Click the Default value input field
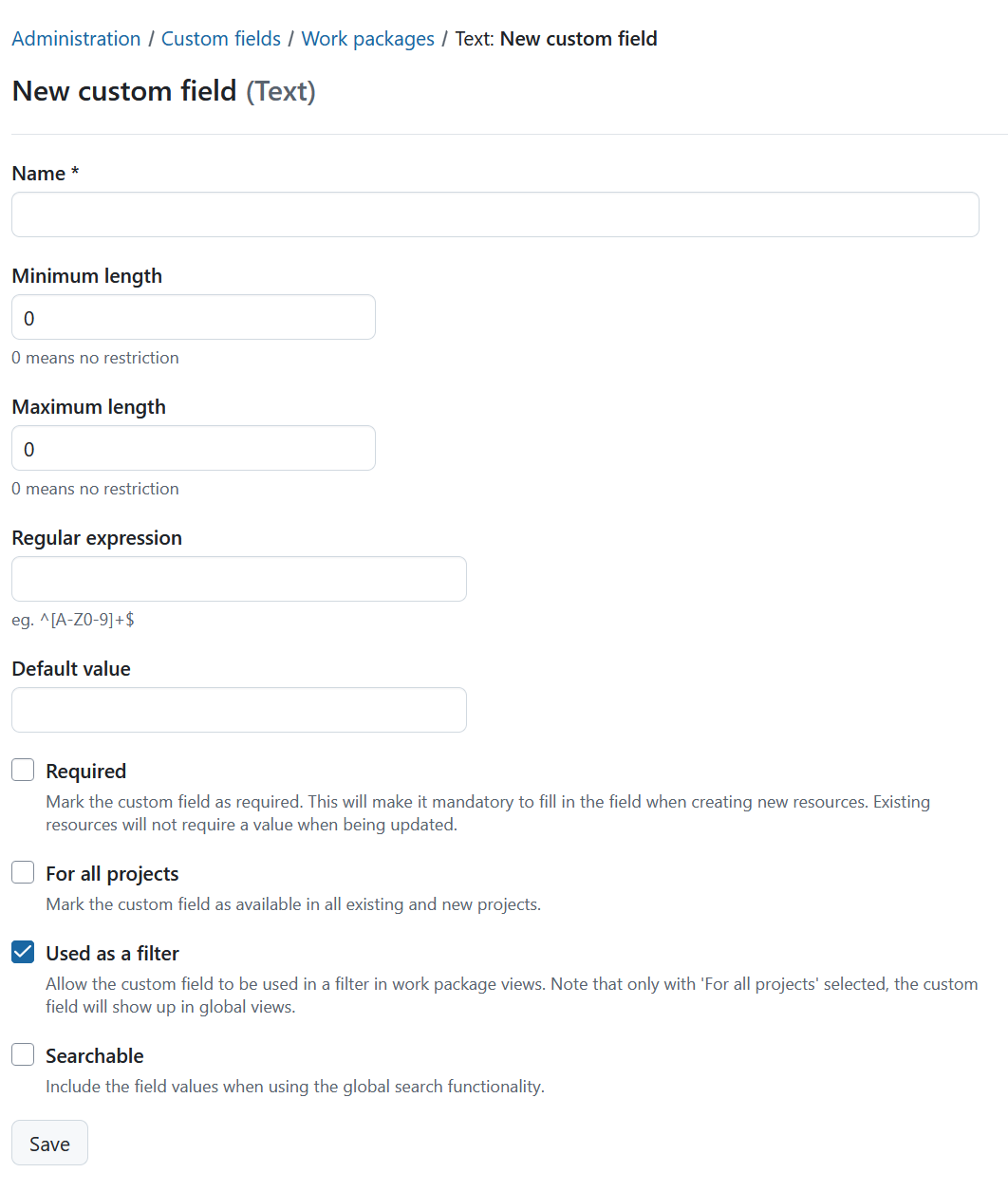This screenshot has width=1008, height=1191. click(238, 710)
